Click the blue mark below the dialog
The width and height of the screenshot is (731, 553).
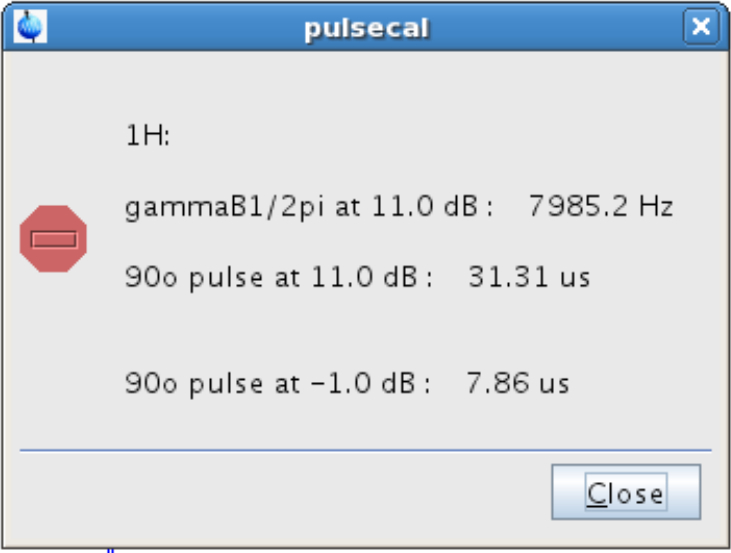point(111,548)
